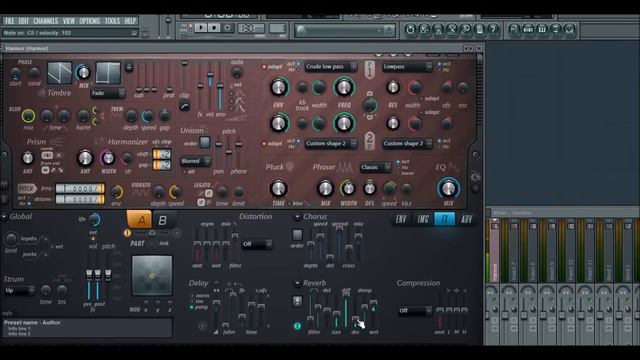The width and height of the screenshot is (640, 360).
Task: Switch to the IMG tab
Action: [x=423, y=219]
